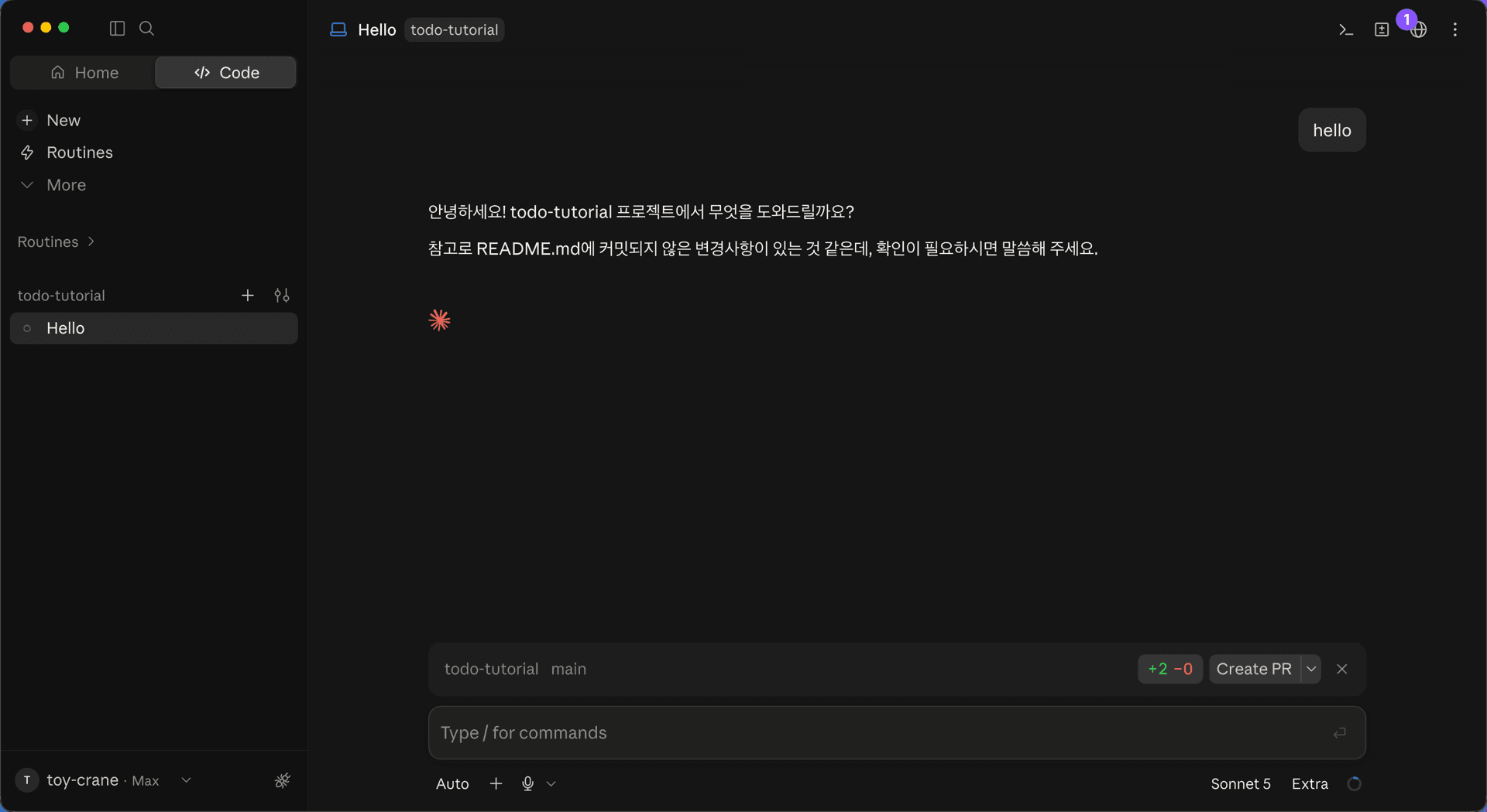Click the main branch label

568,669
